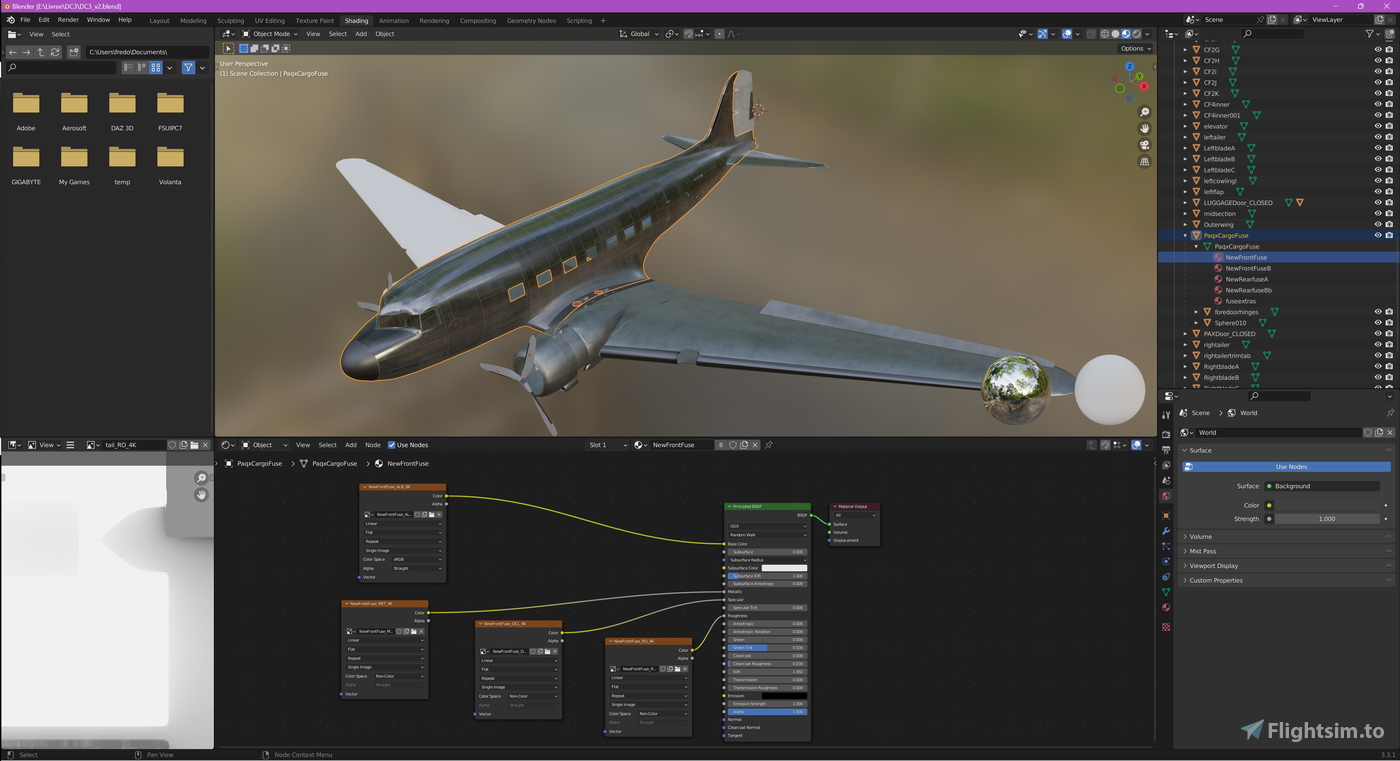Enable Rendered viewport shading mode
This screenshot has width=1400, height=761.
[x=1137, y=33]
